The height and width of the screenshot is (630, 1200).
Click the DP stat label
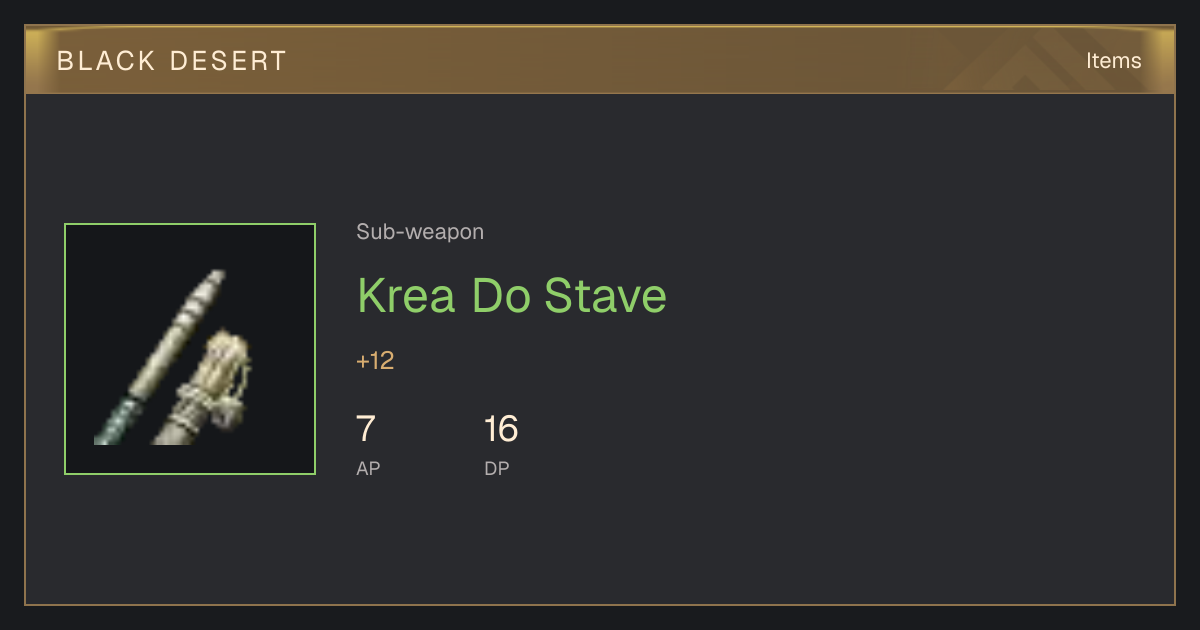pyautogui.click(x=497, y=468)
